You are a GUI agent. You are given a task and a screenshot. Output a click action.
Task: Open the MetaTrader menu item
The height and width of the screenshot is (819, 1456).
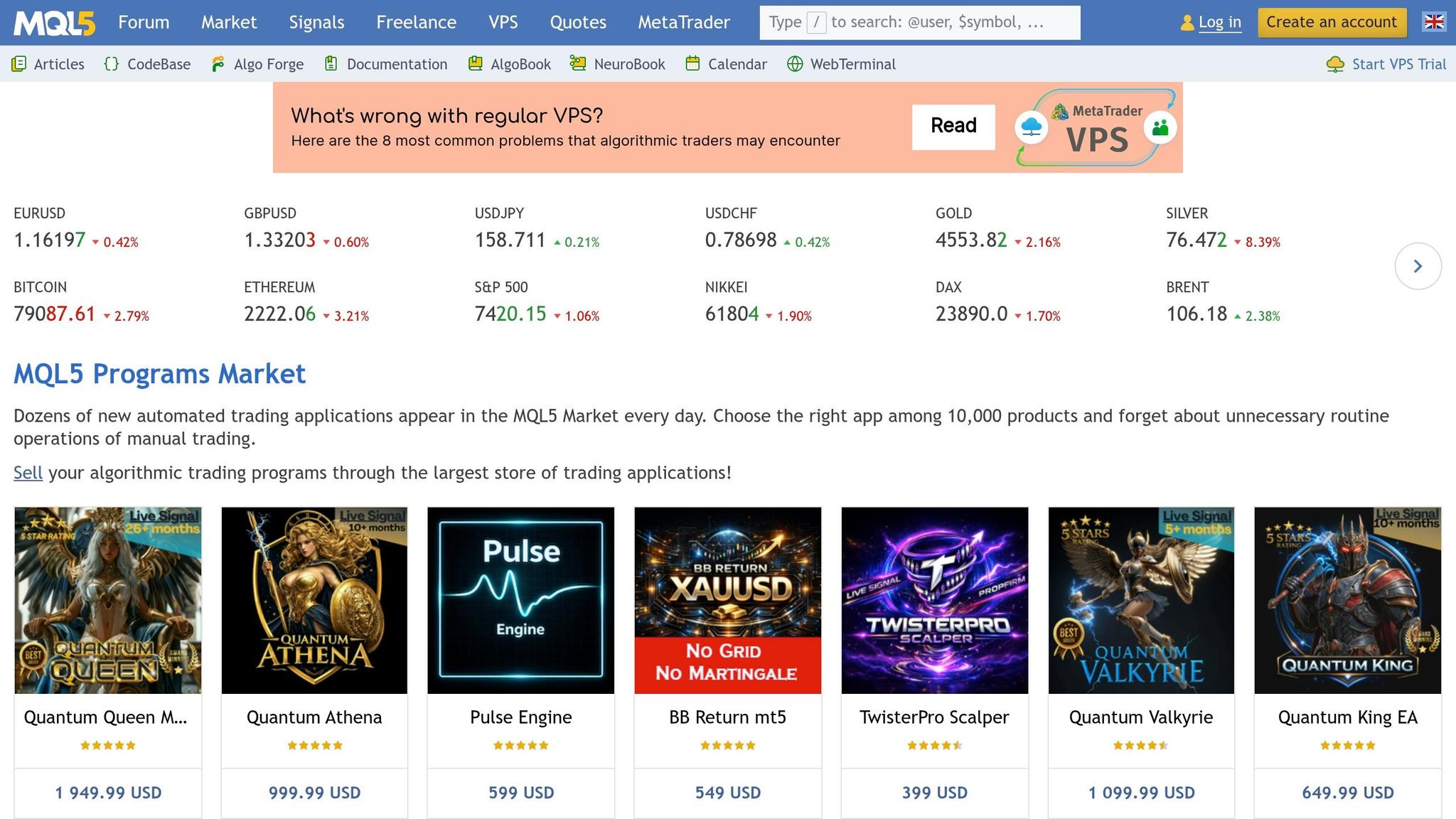684,23
